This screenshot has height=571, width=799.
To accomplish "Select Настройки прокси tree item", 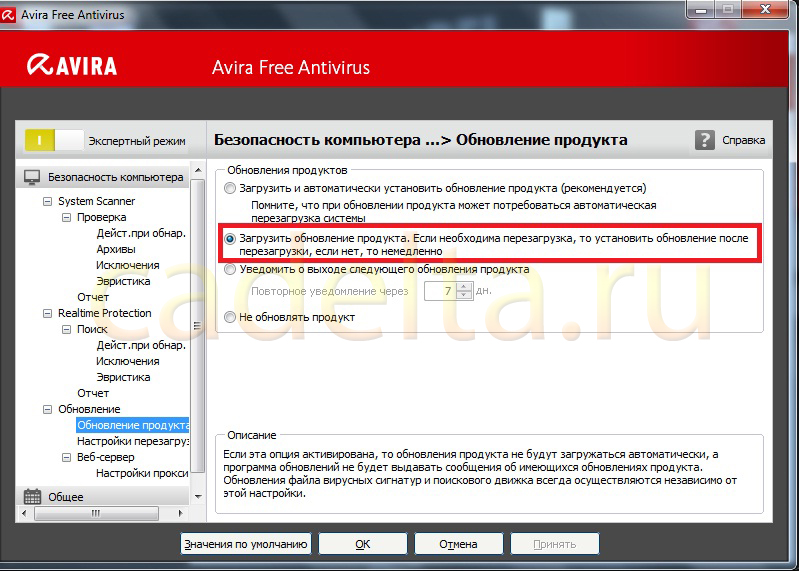I will pos(142,473).
